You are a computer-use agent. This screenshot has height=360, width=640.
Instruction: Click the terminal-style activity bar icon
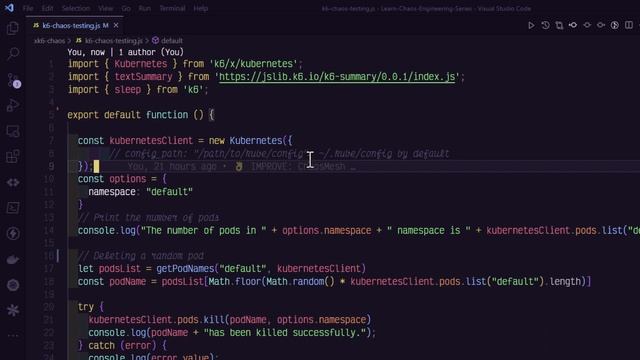pos(13,208)
